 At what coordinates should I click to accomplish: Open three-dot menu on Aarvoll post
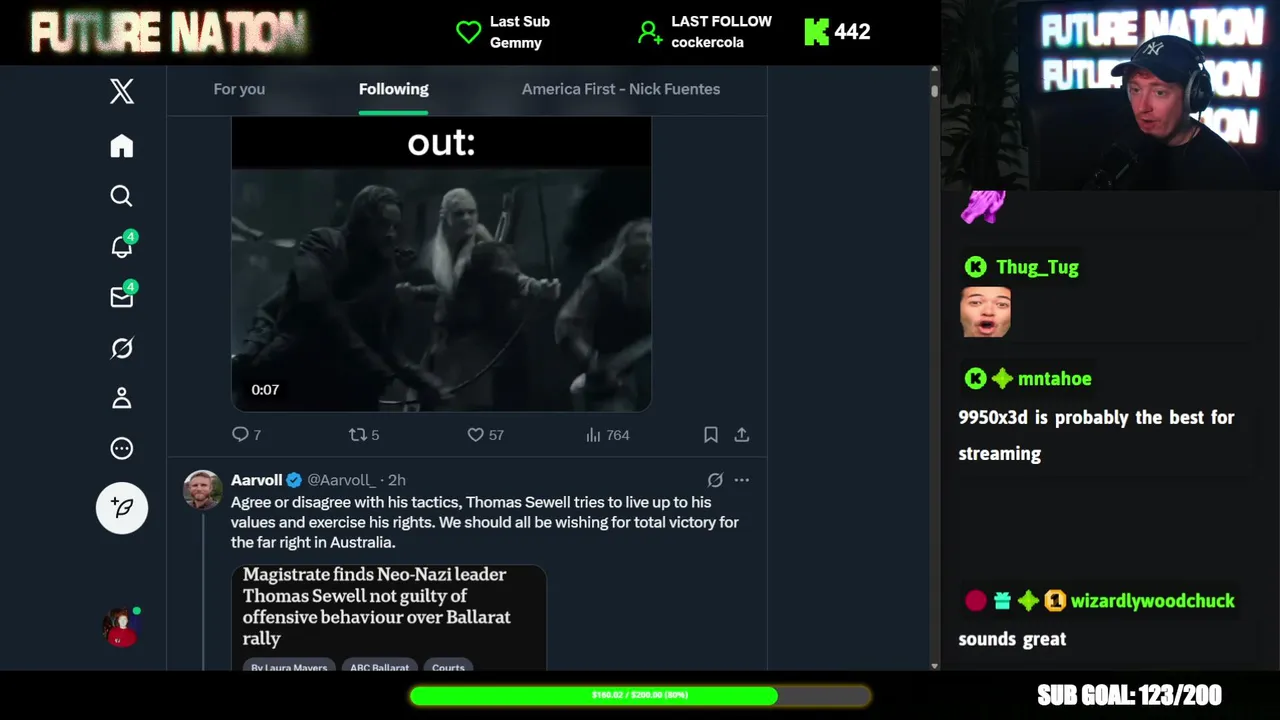(x=742, y=480)
